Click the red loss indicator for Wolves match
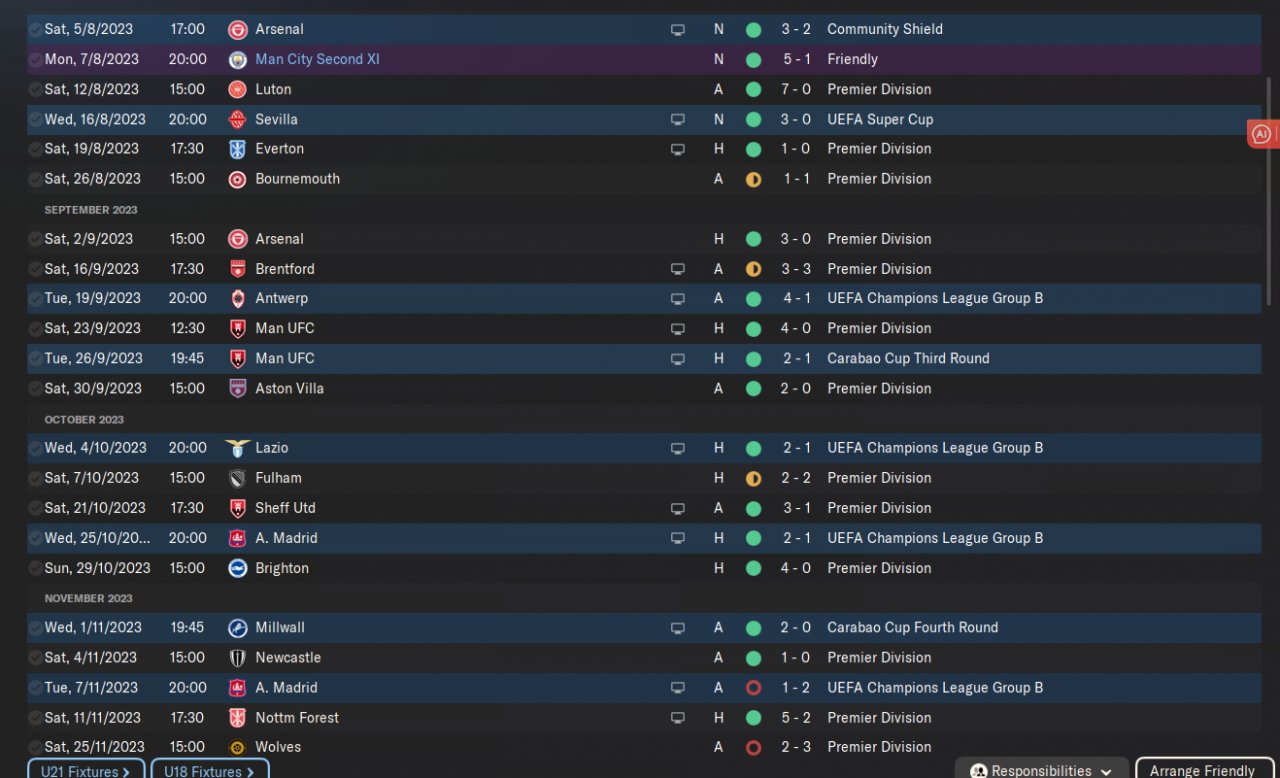The width and height of the screenshot is (1280, 778). click(753, 747)
